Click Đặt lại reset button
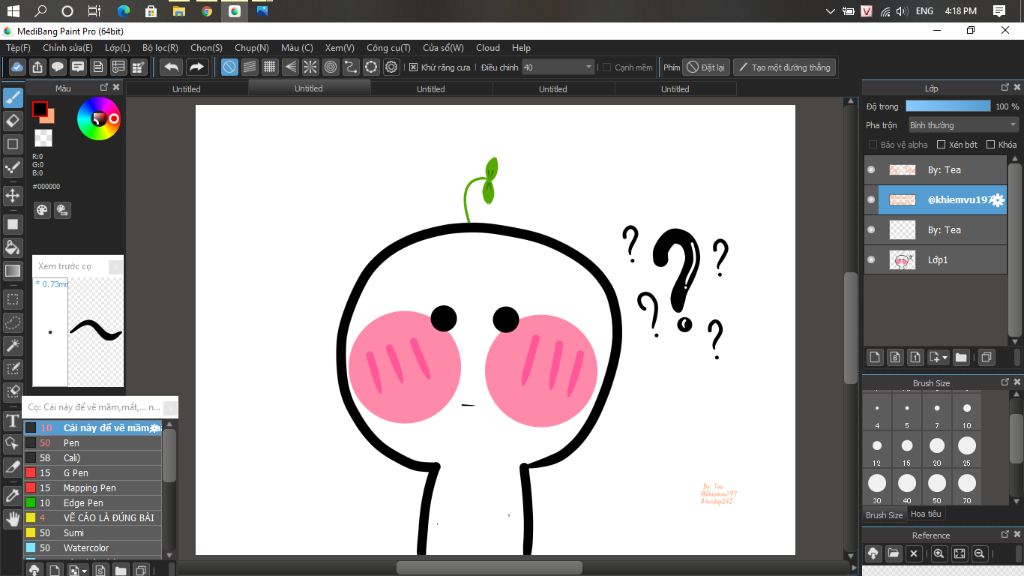 tap(706, 67)
